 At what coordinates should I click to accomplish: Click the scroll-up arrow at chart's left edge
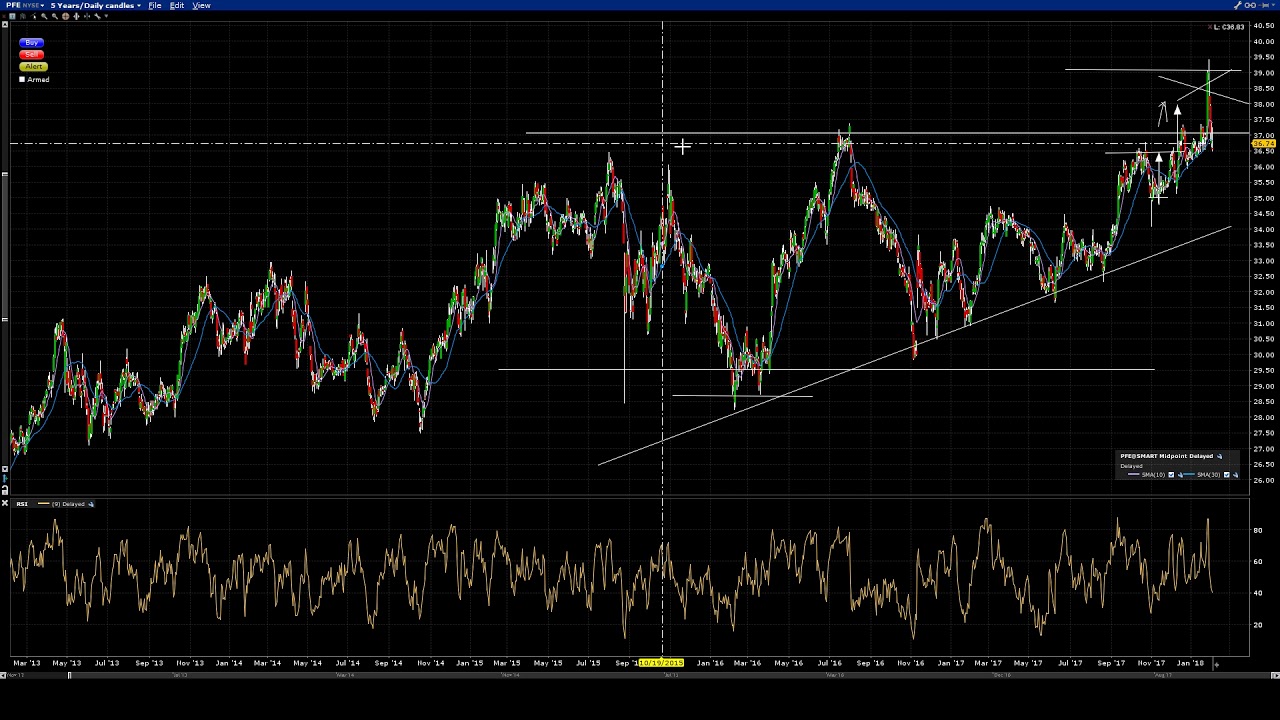click(5, 26)
